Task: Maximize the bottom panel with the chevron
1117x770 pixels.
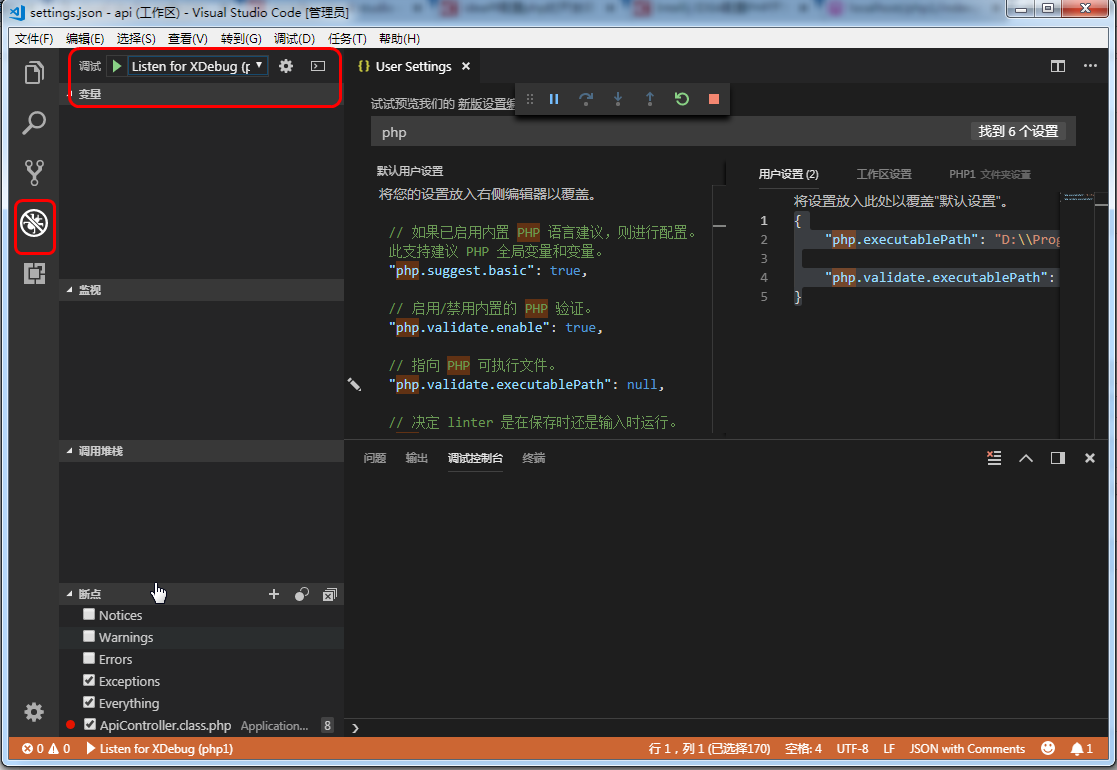Action: click(1026, 458)
